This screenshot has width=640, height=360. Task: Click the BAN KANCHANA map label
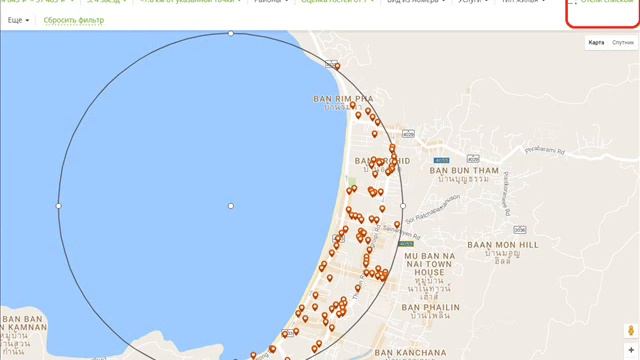pyautogui.click(x=410, y=353)
